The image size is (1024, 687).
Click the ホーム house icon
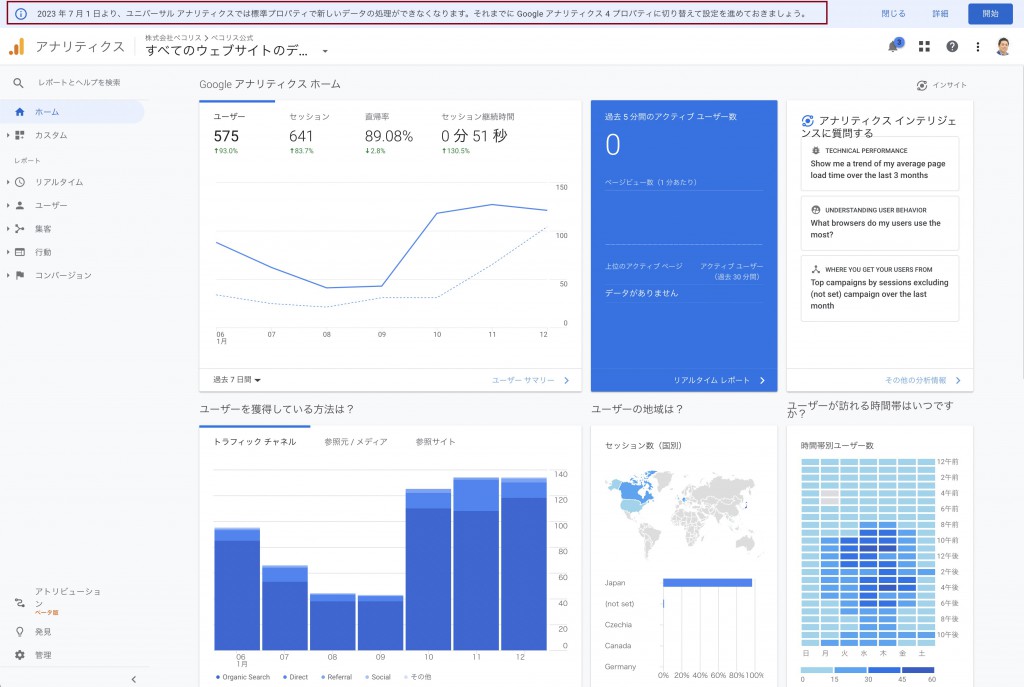[x=20, y=112]
